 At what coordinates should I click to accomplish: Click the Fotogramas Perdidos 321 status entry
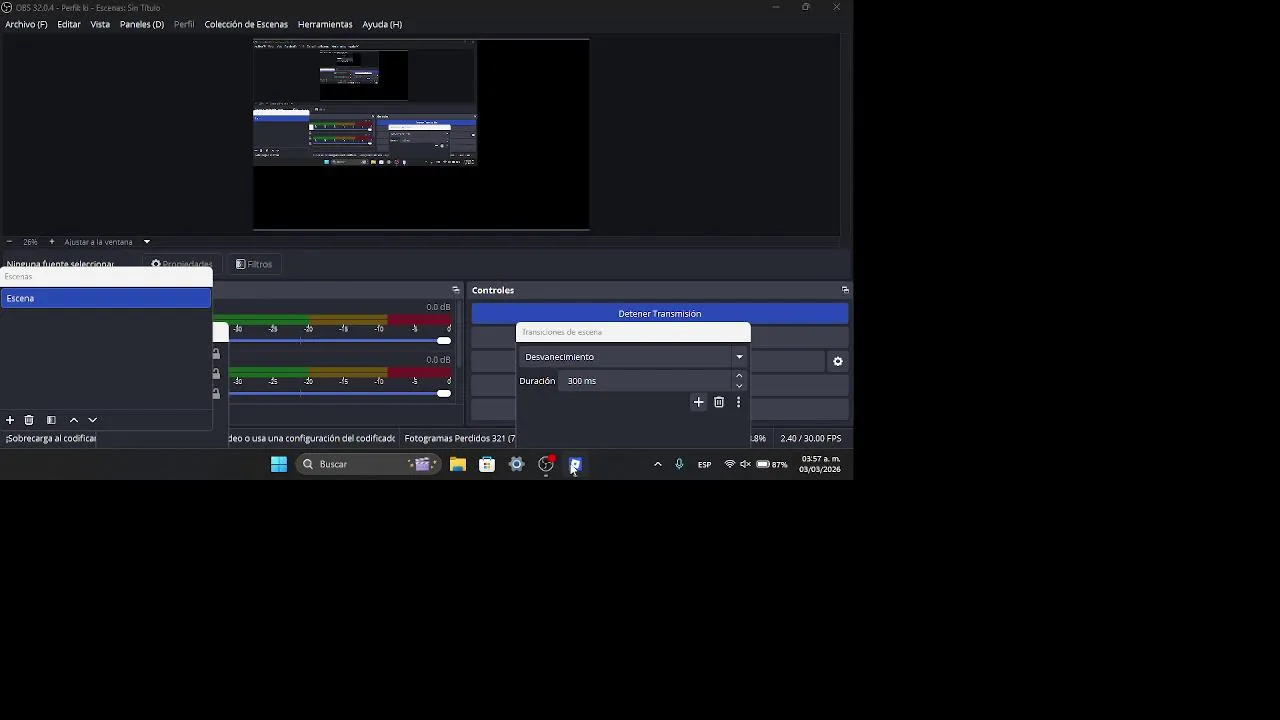[460, 438]
